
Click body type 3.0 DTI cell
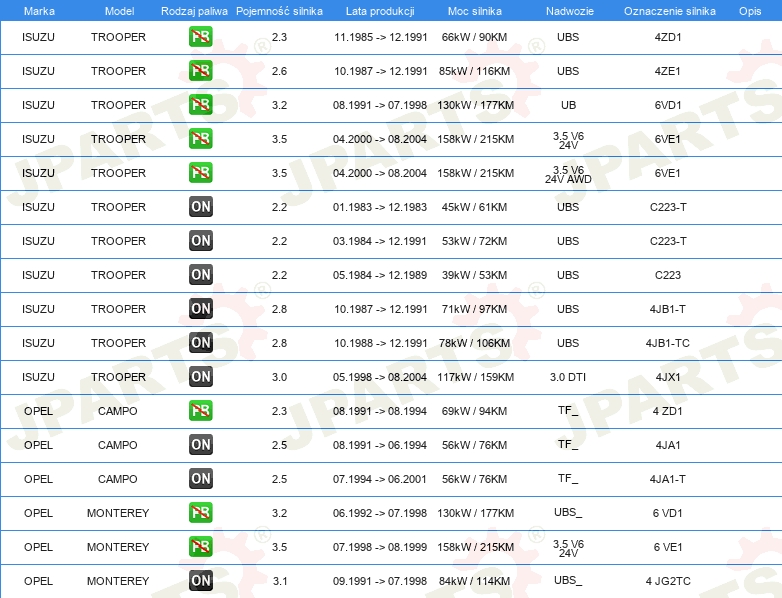[x=568, y=377]
